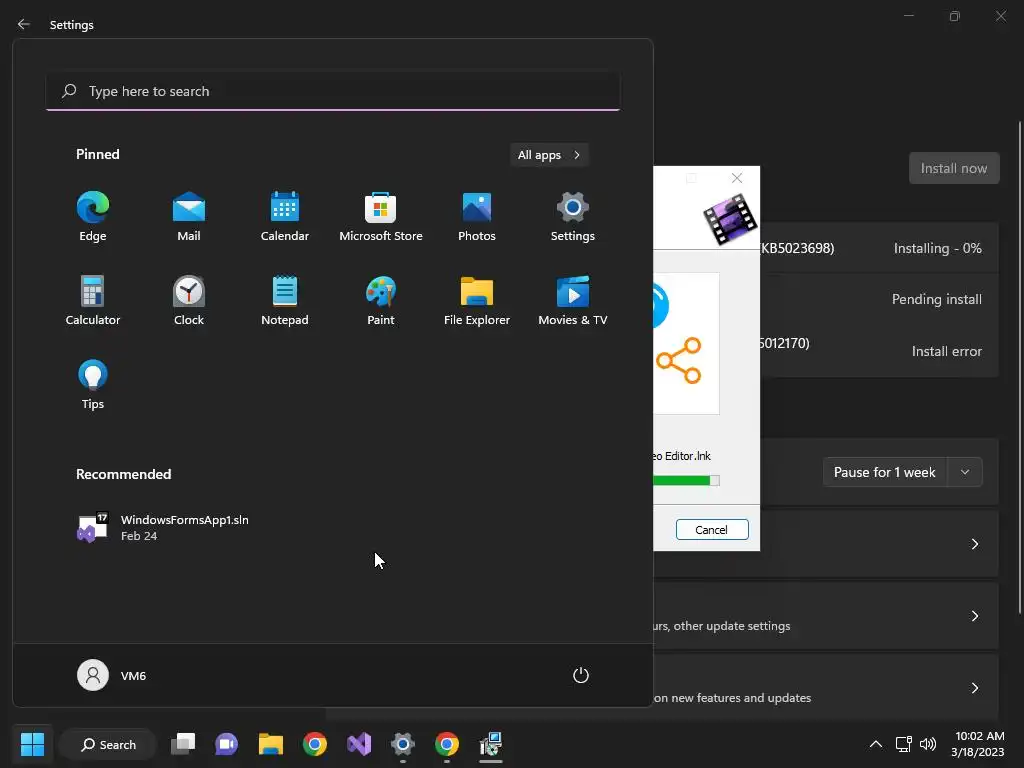Open File Explorer from the taskbar
Viewport: 1024px width, 768px height.
pyautogui.click(x=270, y=744)
